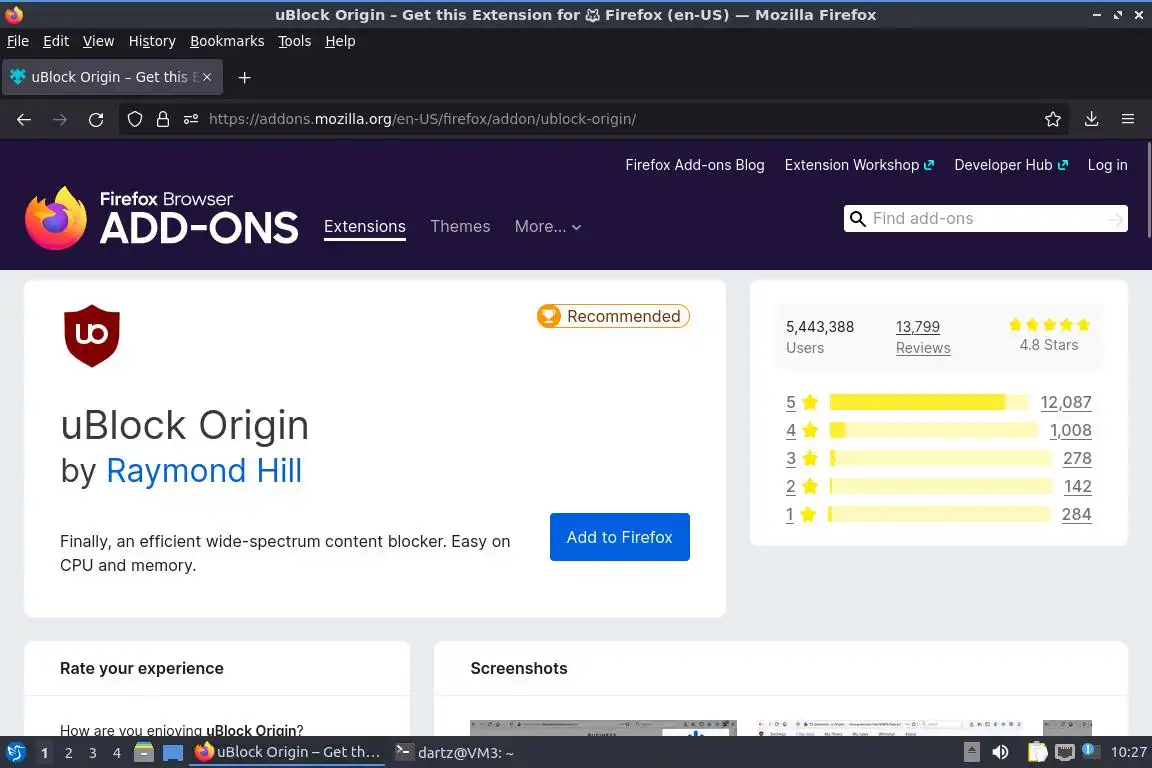The width and height of the screenshot is (1152, 768).
Task: Open the Firefox hamburger application menu
Action: tap(1128, 119)
